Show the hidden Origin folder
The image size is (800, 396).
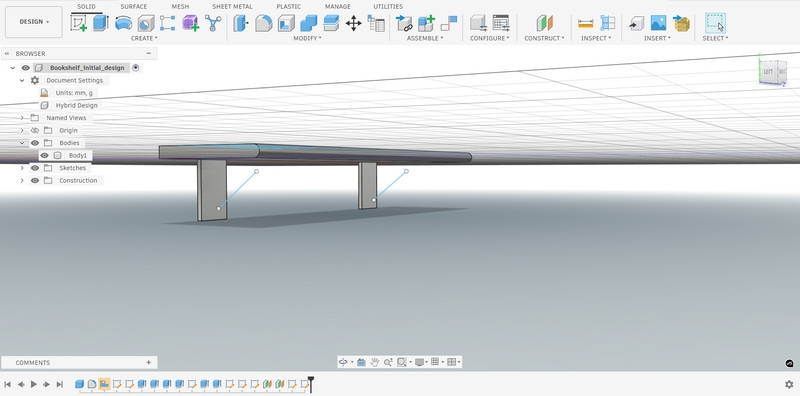point(35,131)
